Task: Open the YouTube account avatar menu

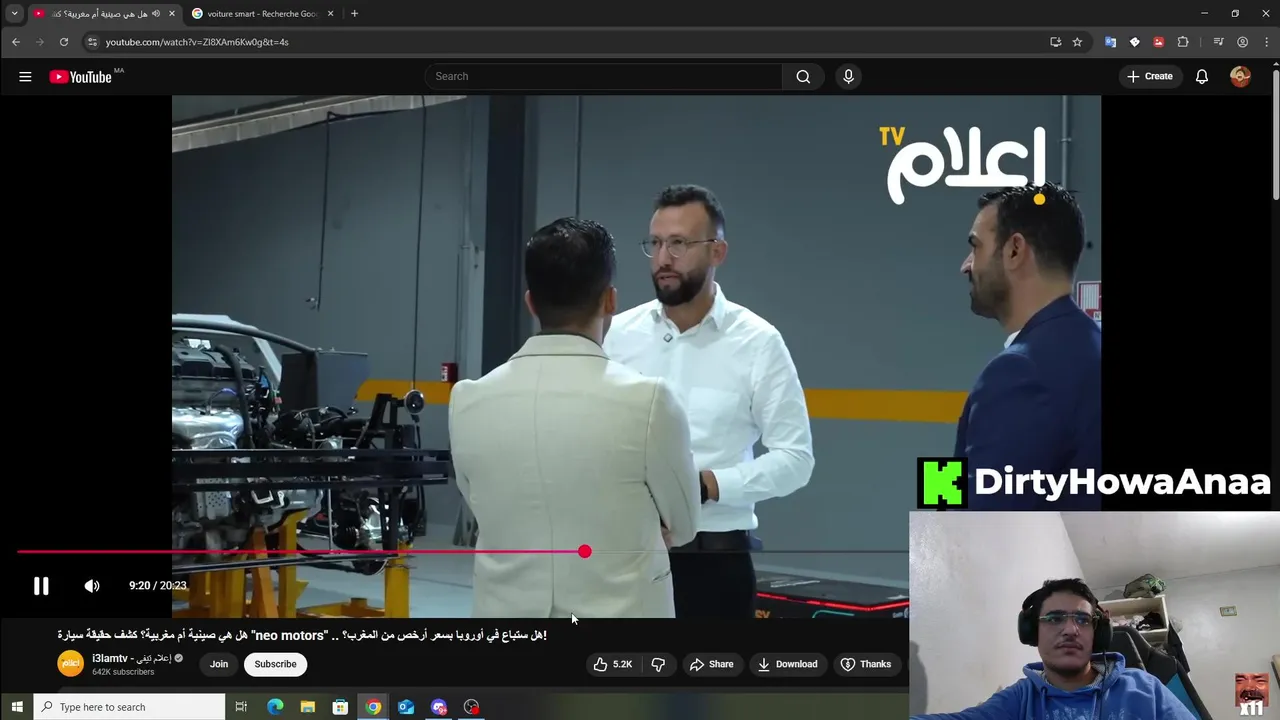Action: (x=1240, y=77)
